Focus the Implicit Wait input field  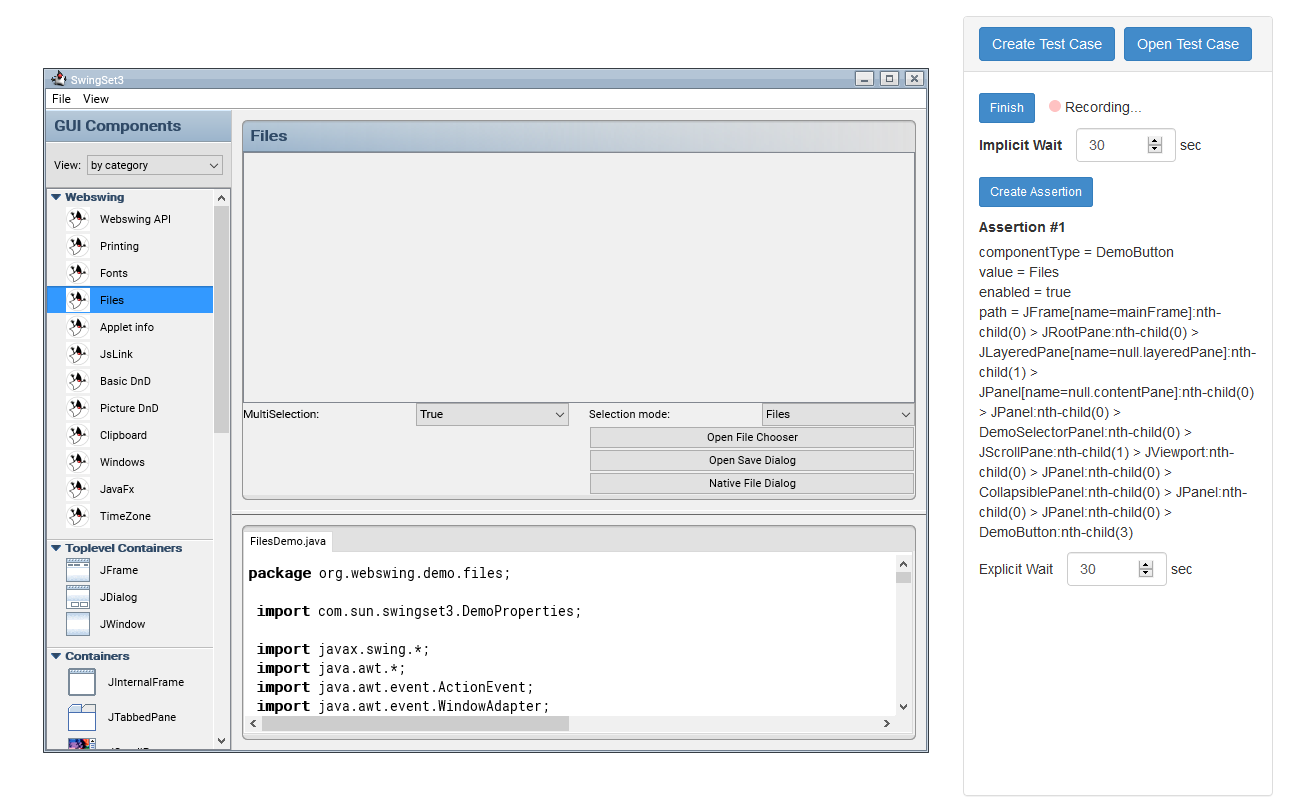[1125, 145]
